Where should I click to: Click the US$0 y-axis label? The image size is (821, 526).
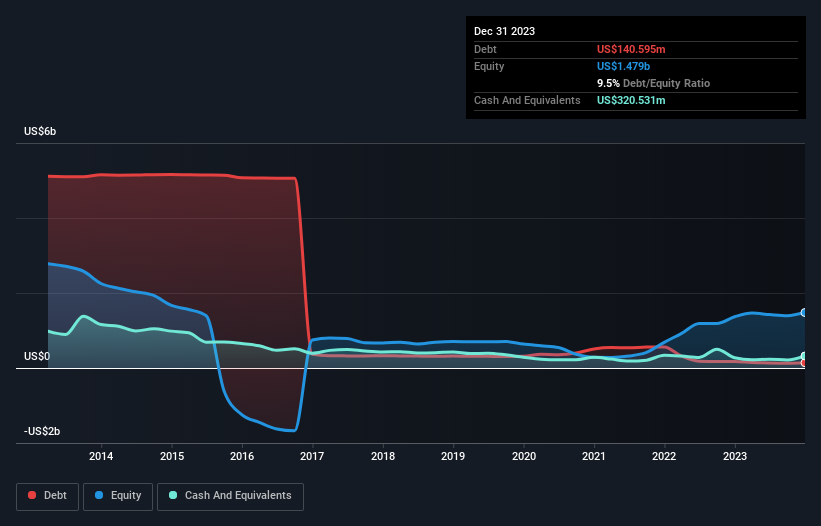tap(37, 356)
